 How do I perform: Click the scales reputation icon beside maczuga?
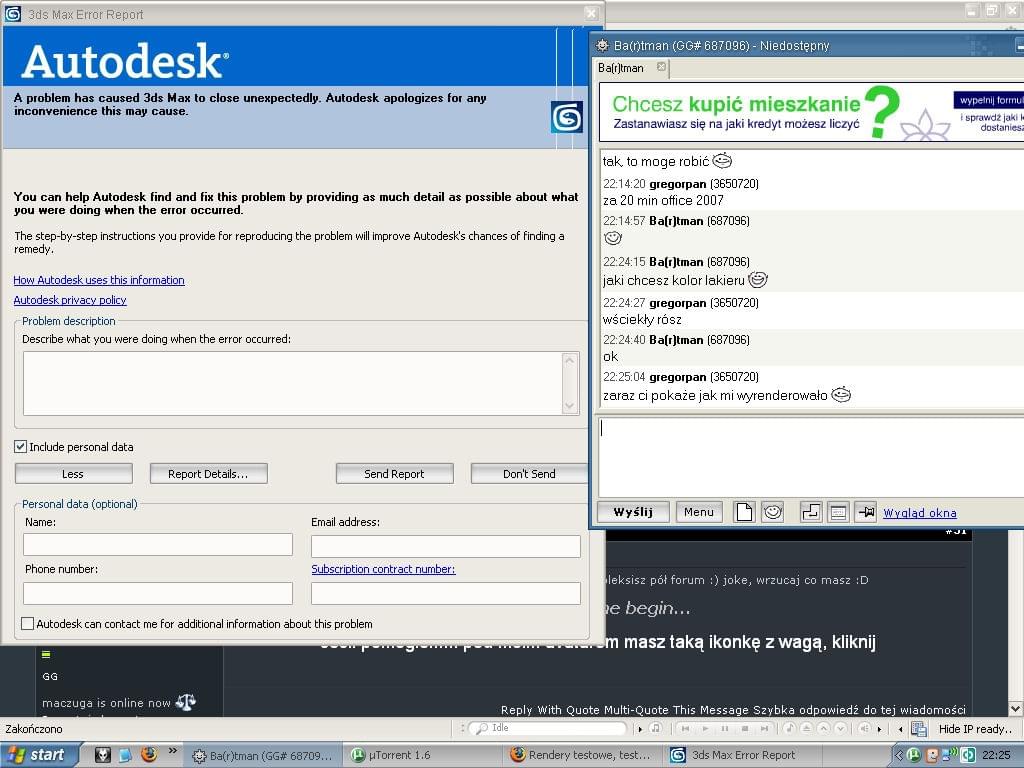(185, 702)
